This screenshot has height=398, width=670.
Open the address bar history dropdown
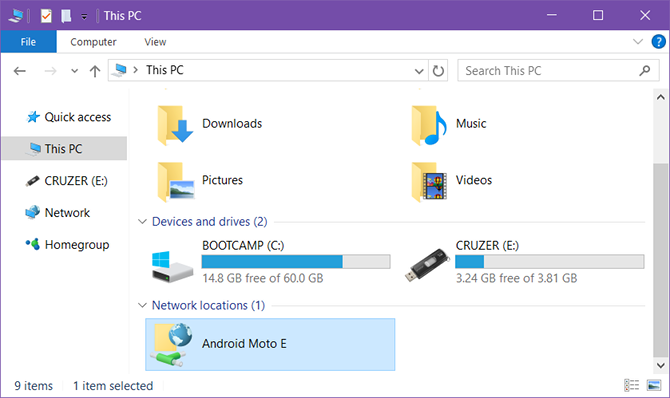coord(419,71)
